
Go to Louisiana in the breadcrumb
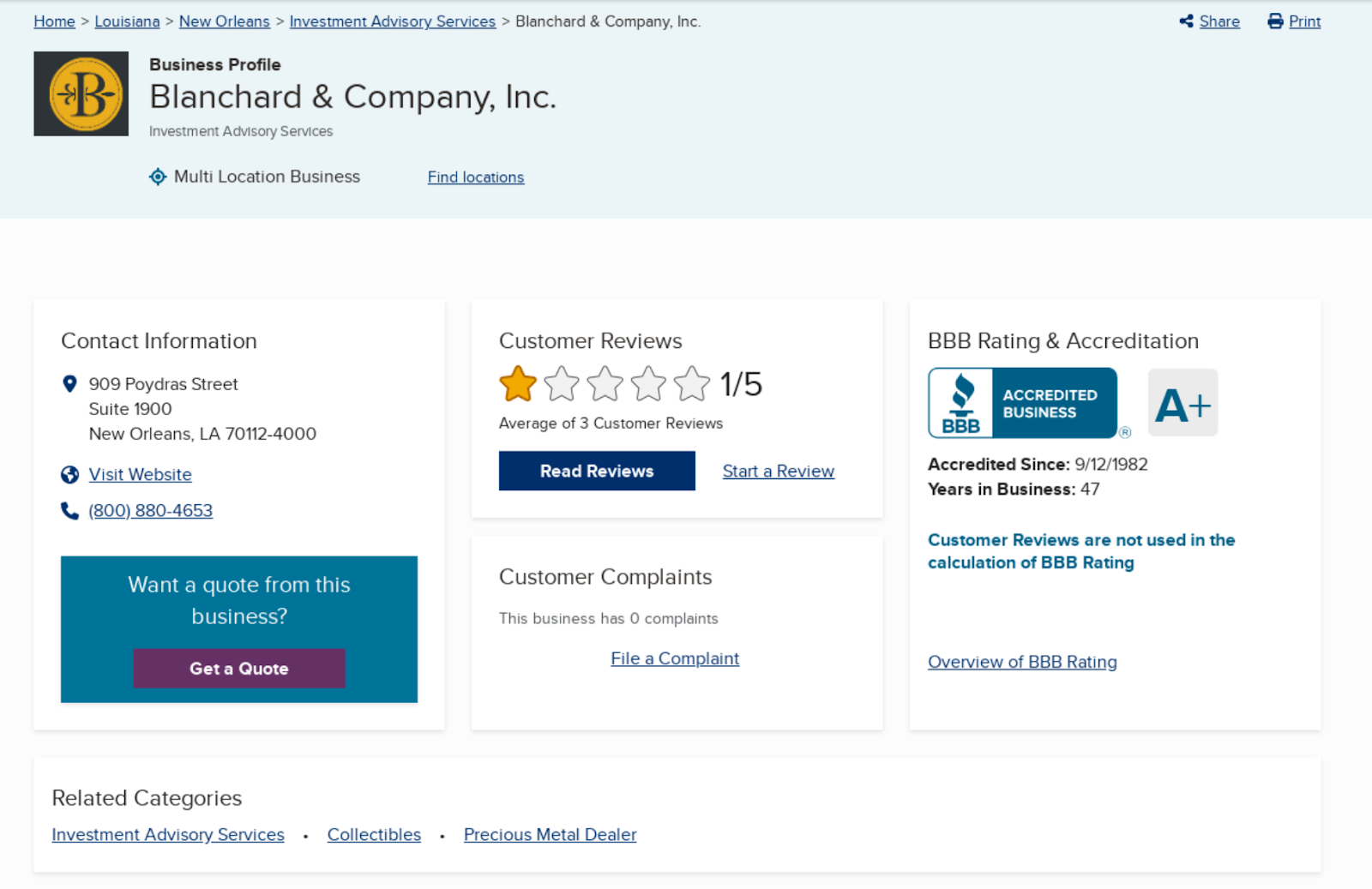click(127, 21)
